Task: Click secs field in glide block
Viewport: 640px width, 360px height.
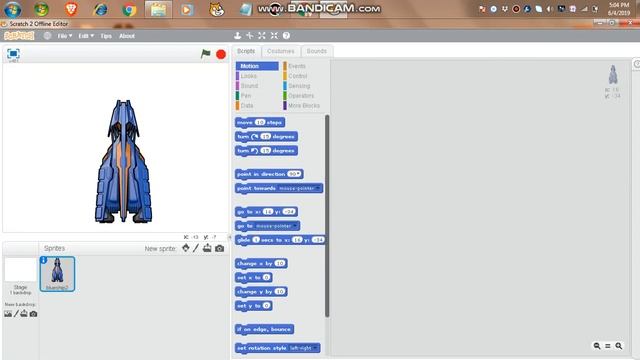Action: point(256,240)
